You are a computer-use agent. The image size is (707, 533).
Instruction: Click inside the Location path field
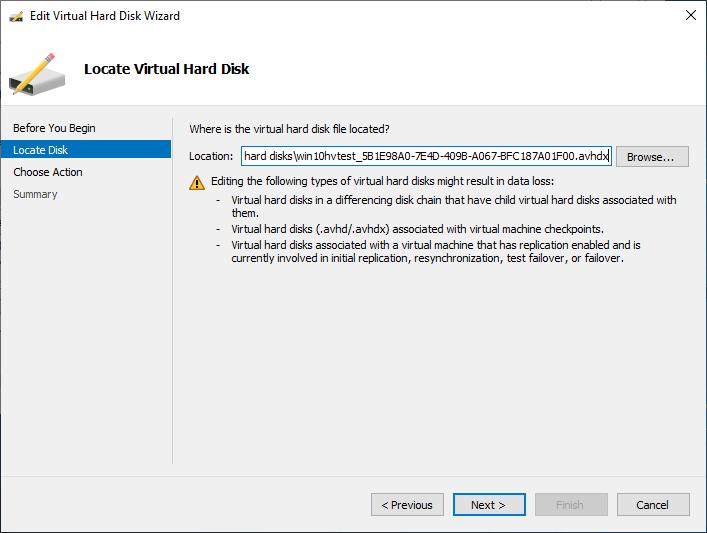click(426, 156)
